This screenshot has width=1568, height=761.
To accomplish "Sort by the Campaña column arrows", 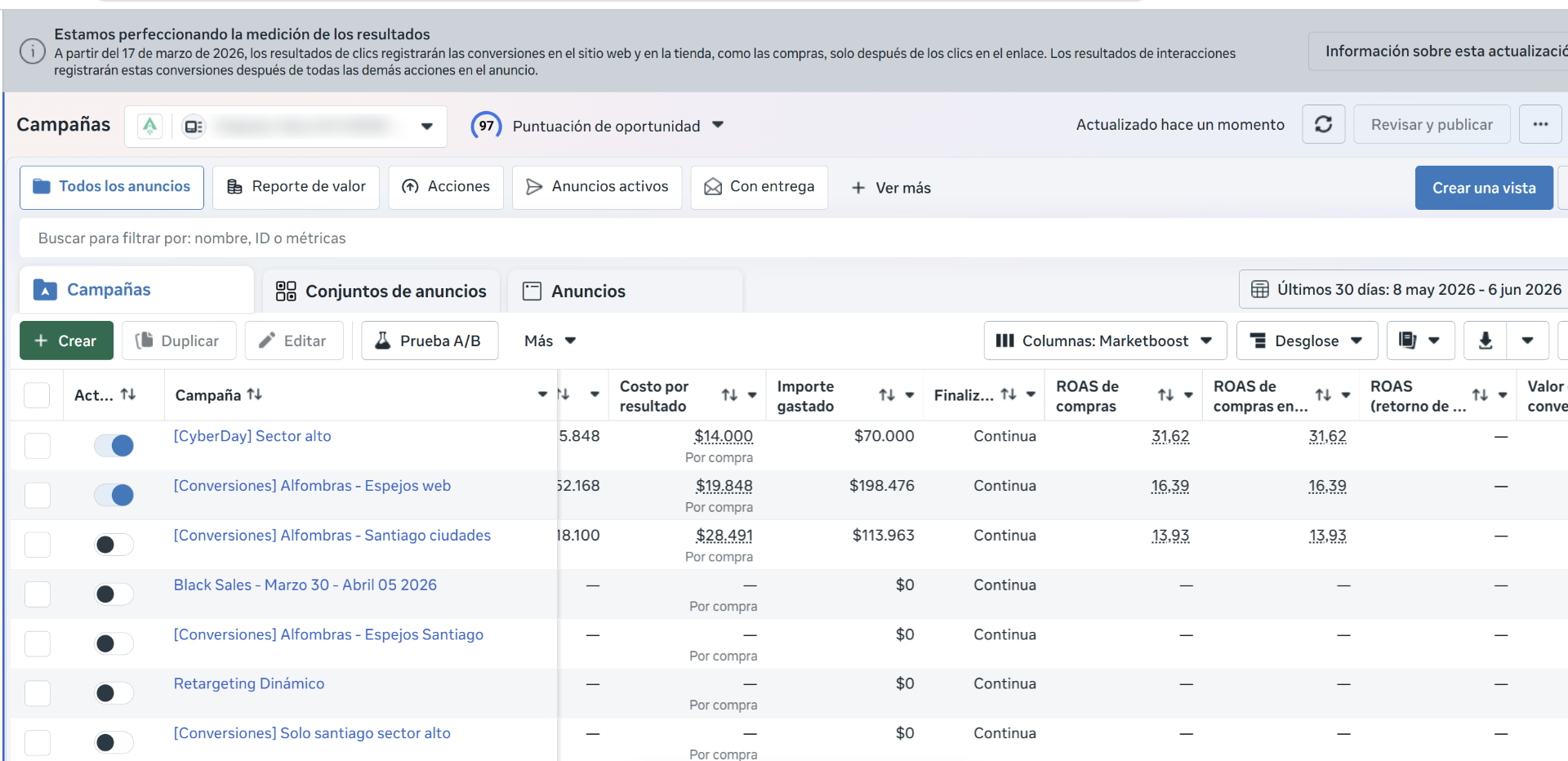I will click(255, 394).
